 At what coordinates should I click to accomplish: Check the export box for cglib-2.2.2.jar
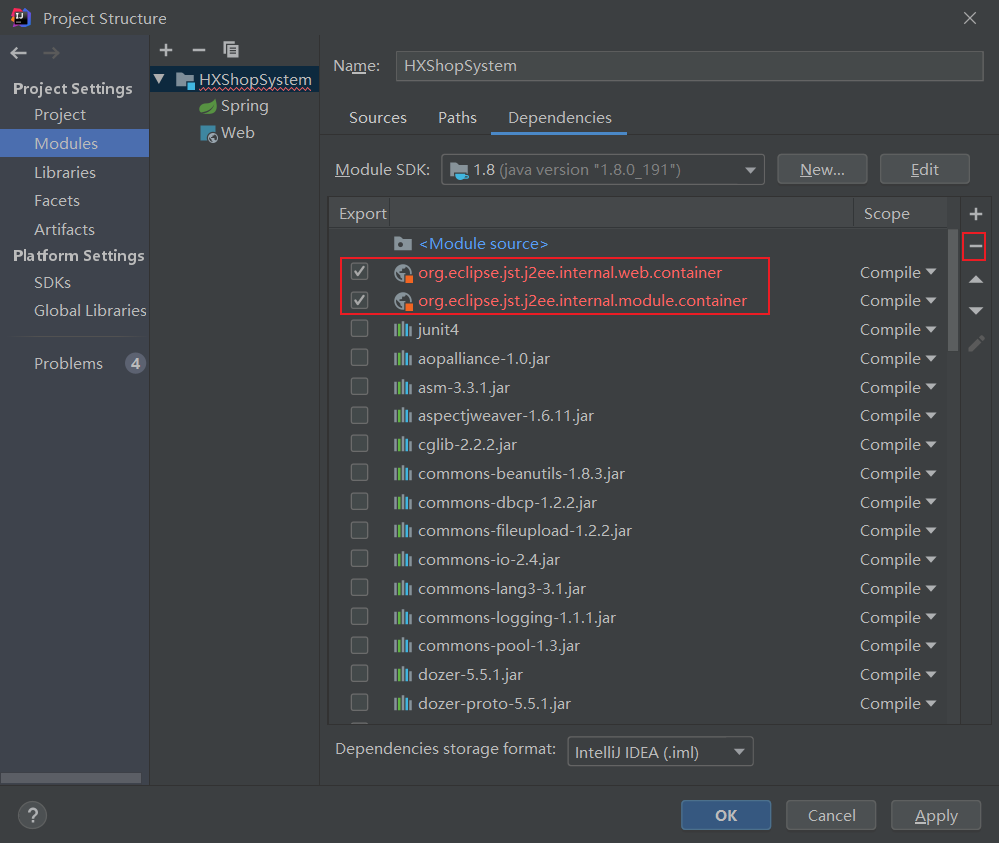360,444
